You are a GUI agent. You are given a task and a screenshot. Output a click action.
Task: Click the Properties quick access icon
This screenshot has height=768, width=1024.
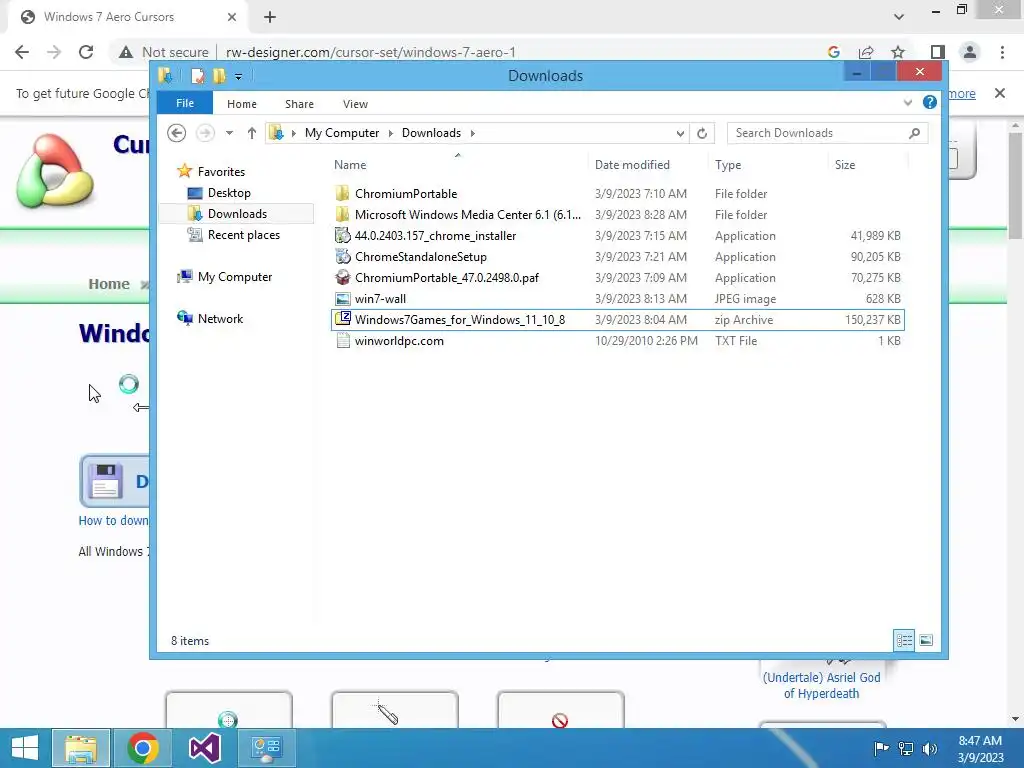tap(197, 76)
